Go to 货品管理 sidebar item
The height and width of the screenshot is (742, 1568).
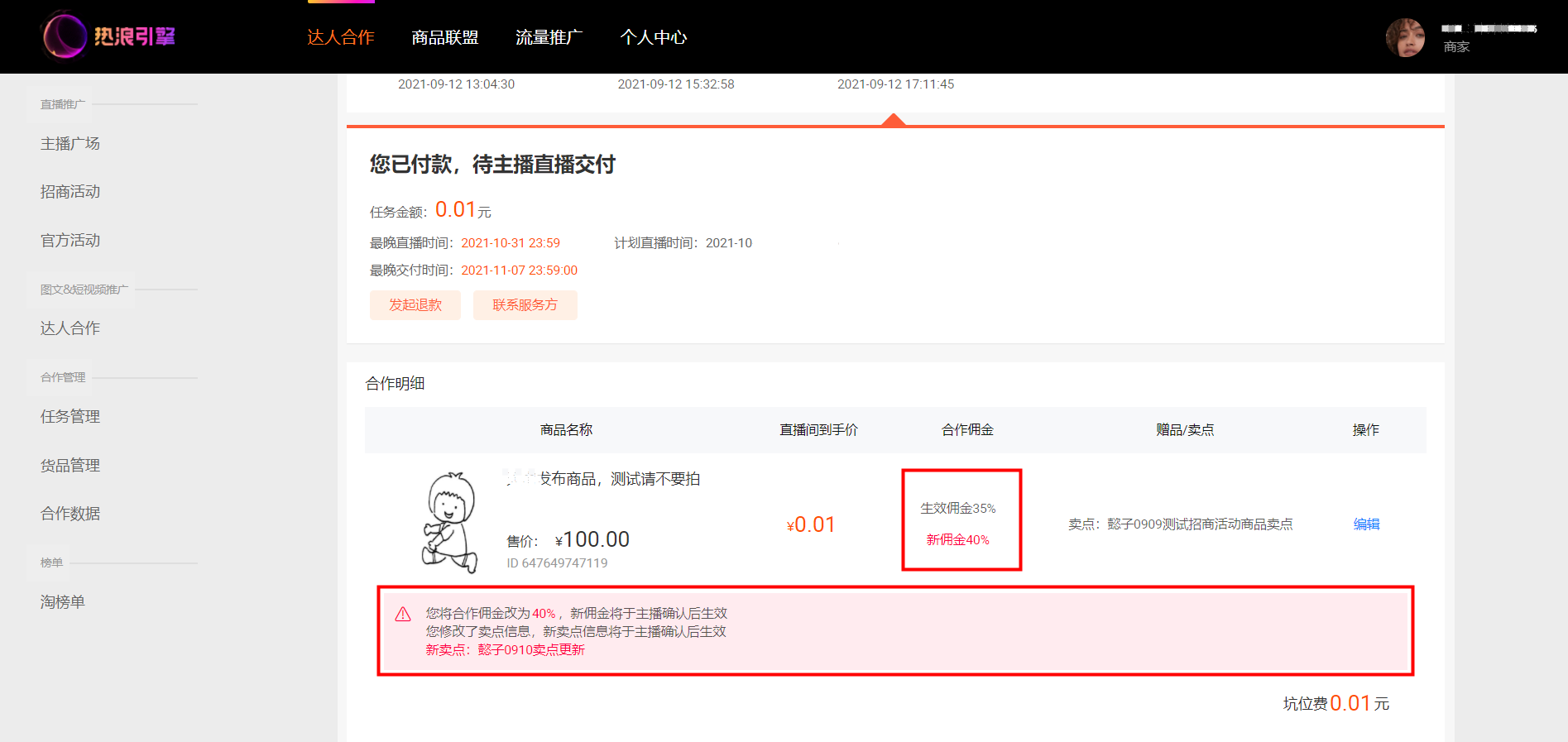coord(70,465)
